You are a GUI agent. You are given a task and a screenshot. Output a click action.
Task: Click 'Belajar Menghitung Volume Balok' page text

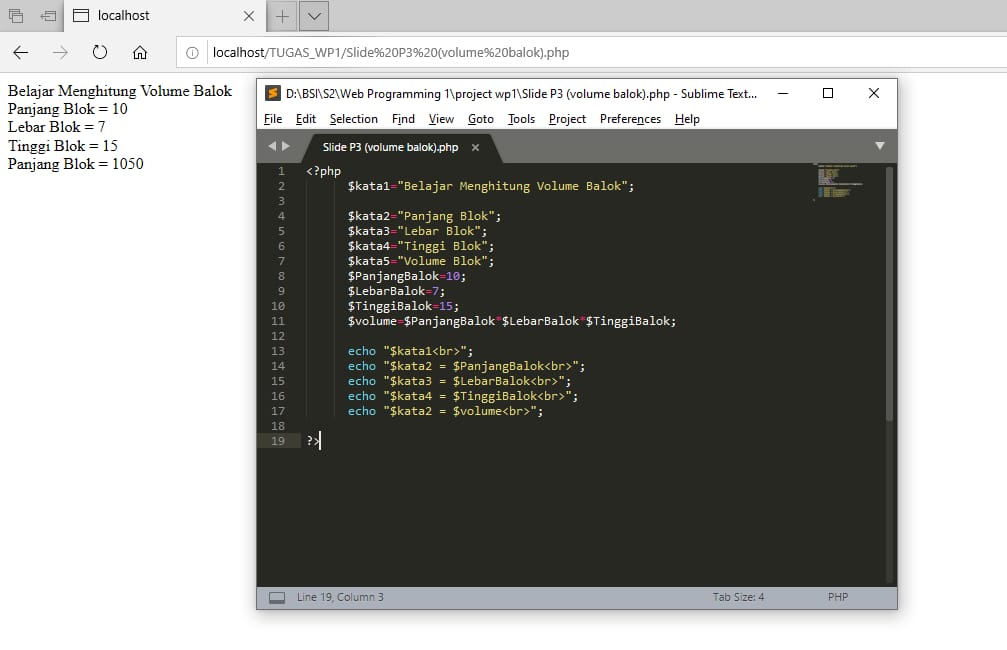coord(119,91)
